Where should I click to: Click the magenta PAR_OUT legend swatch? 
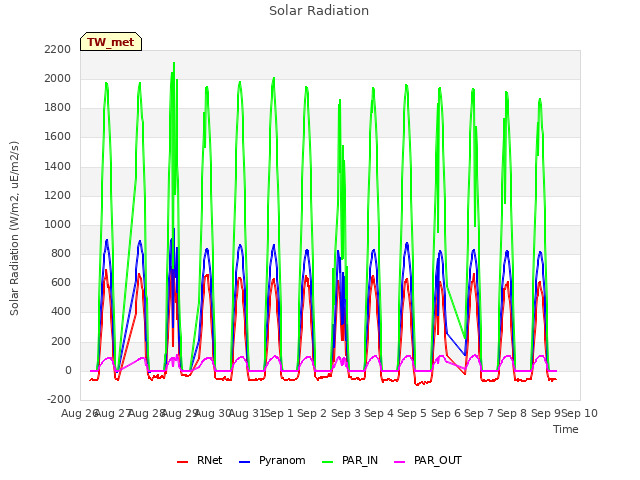400,462
